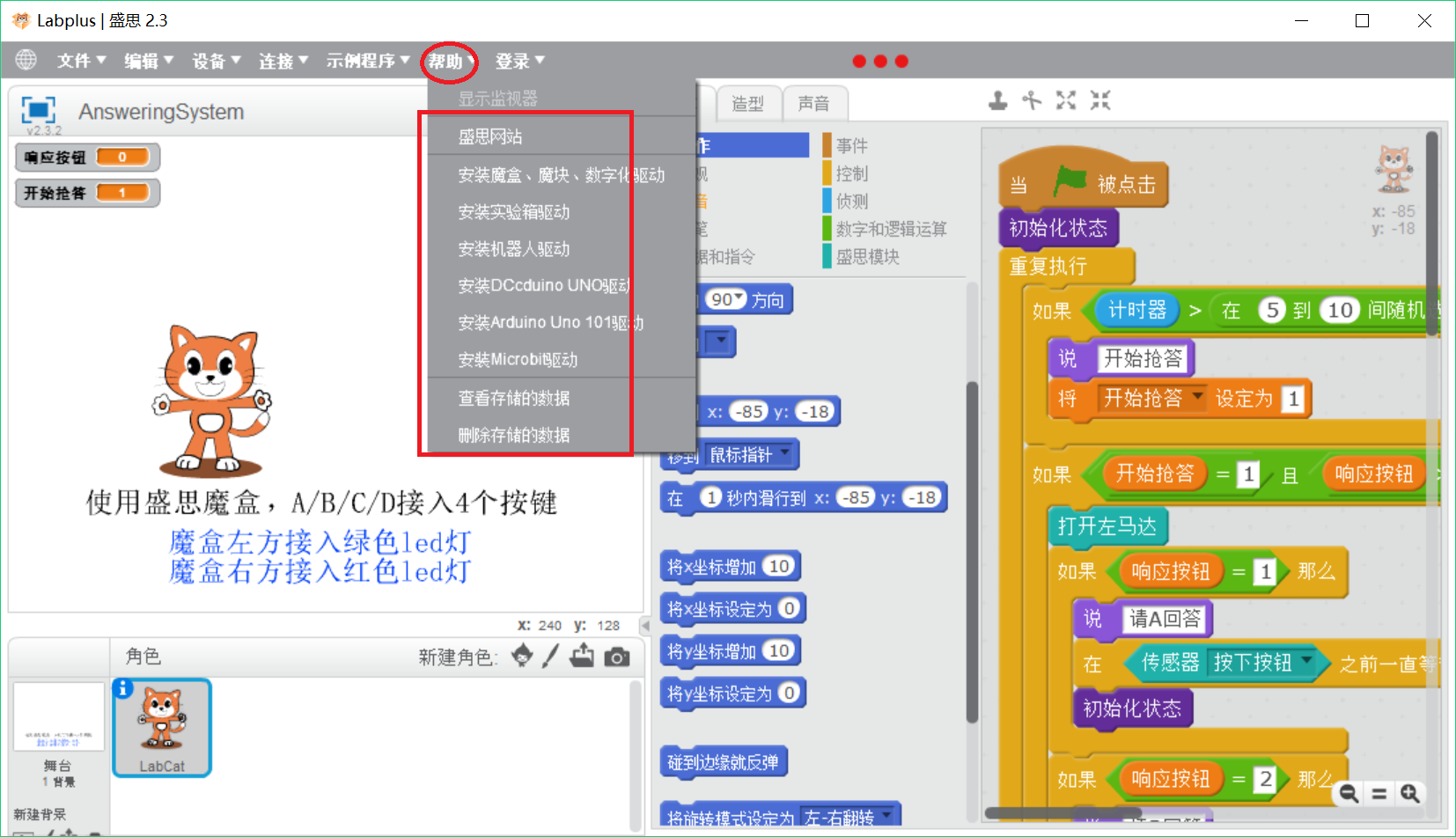Expand the 设备 menu
The width and height of the screenshot is (1456, 837).
pos(216,61)
